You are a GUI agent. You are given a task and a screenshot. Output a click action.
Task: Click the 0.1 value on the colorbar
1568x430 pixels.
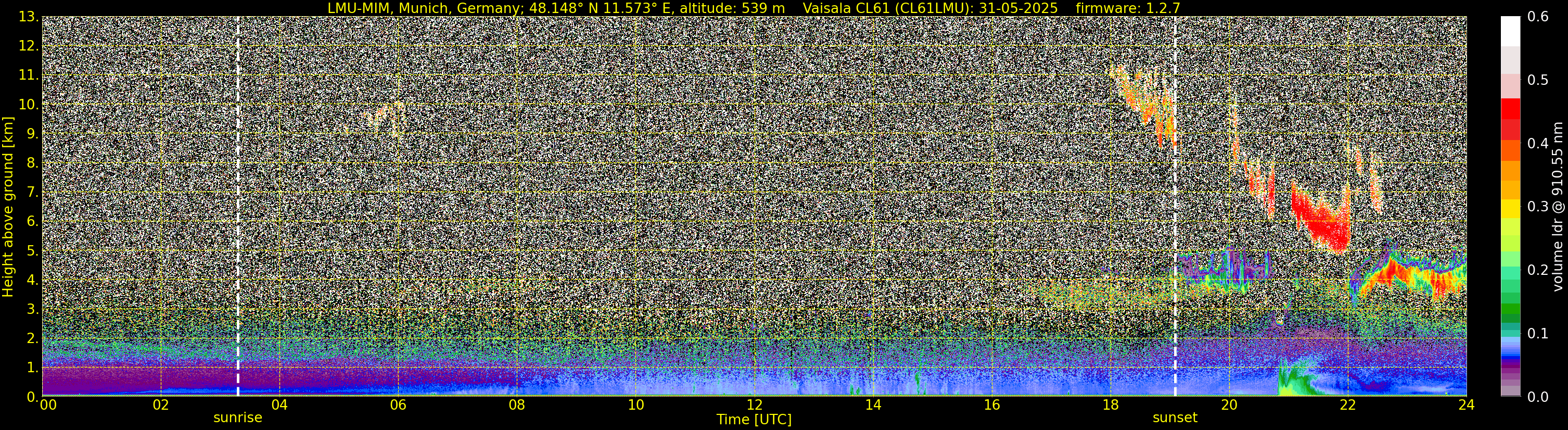point(1538,333)
